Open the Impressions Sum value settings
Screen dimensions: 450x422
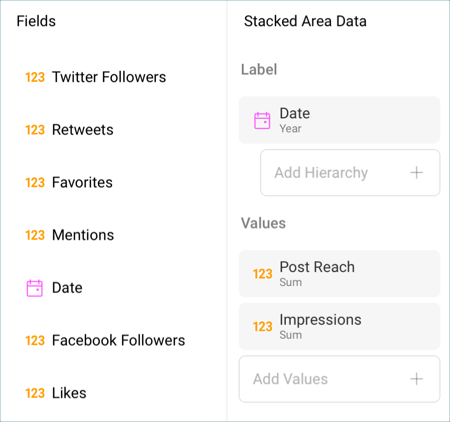tap(339, 326)
